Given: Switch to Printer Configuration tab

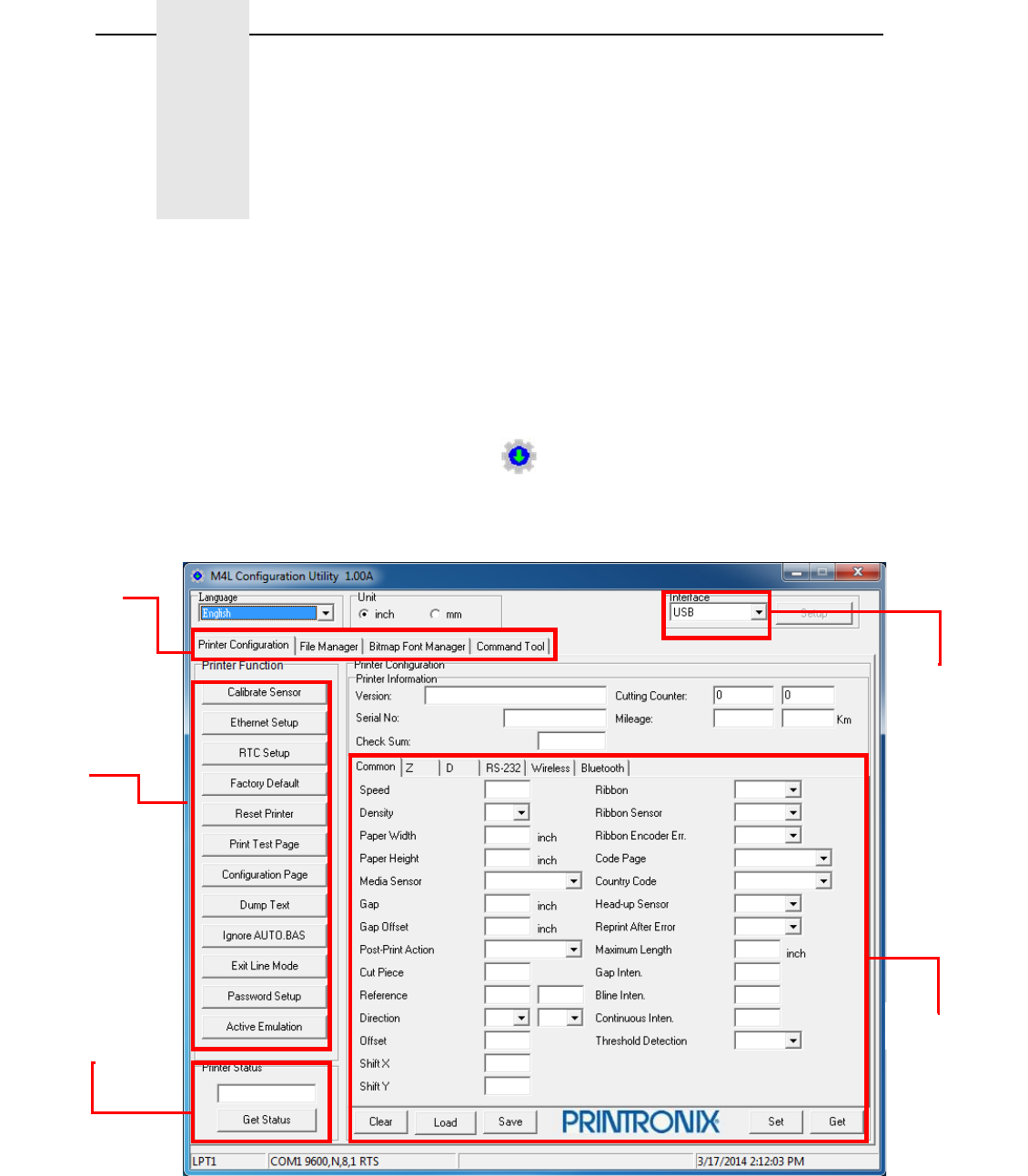Looking at the screenshot, I should click(244, 645).
